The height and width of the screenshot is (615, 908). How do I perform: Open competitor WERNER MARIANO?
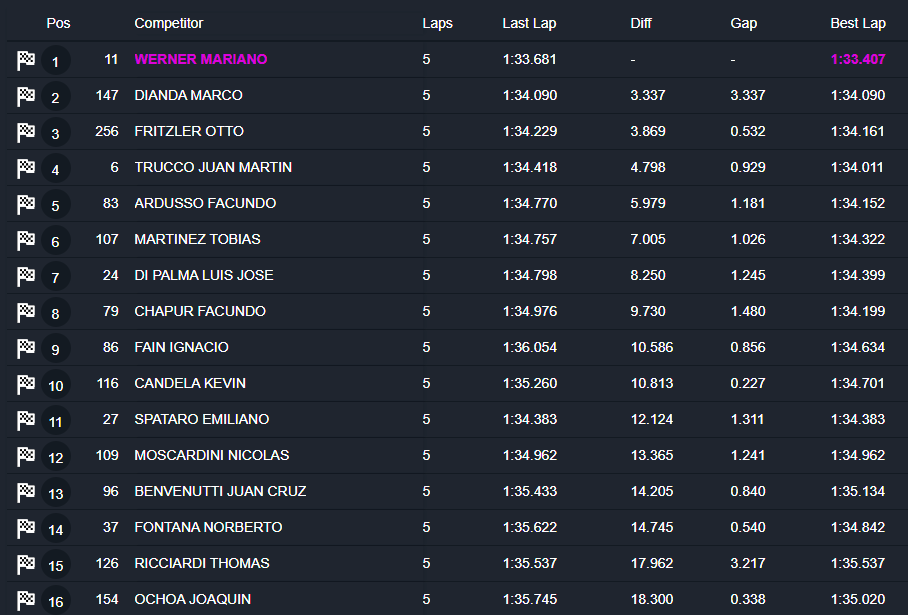click(x=201, y=59)
